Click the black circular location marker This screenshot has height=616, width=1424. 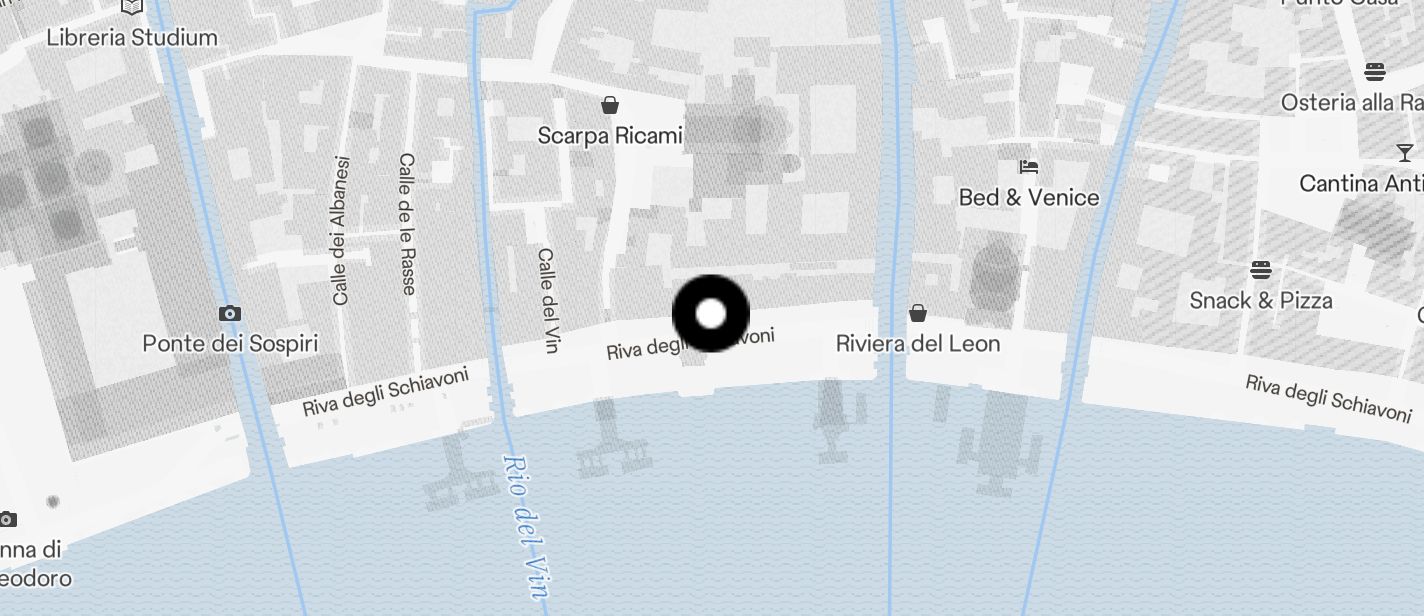(711, 313)
